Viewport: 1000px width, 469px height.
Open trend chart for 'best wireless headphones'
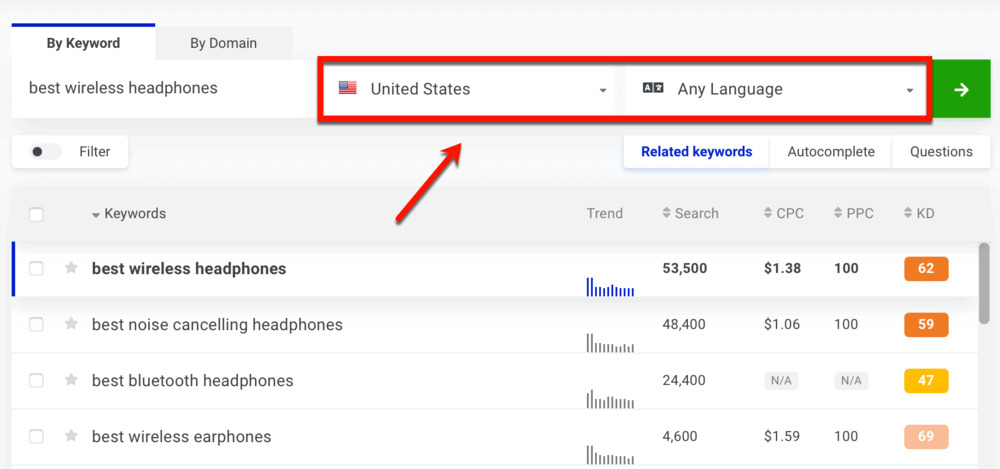pyautogui.click(x=610, y=287)
